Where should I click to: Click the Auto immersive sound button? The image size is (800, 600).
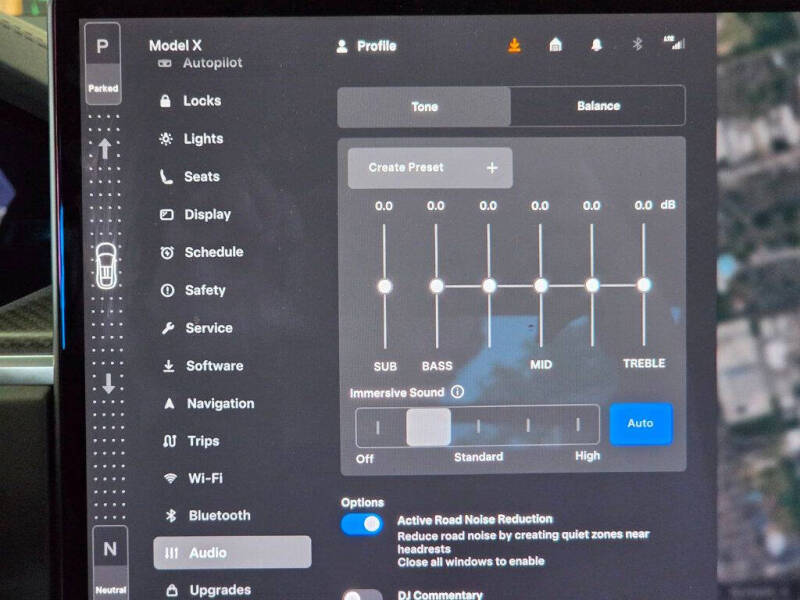click(x=641, y=423)
